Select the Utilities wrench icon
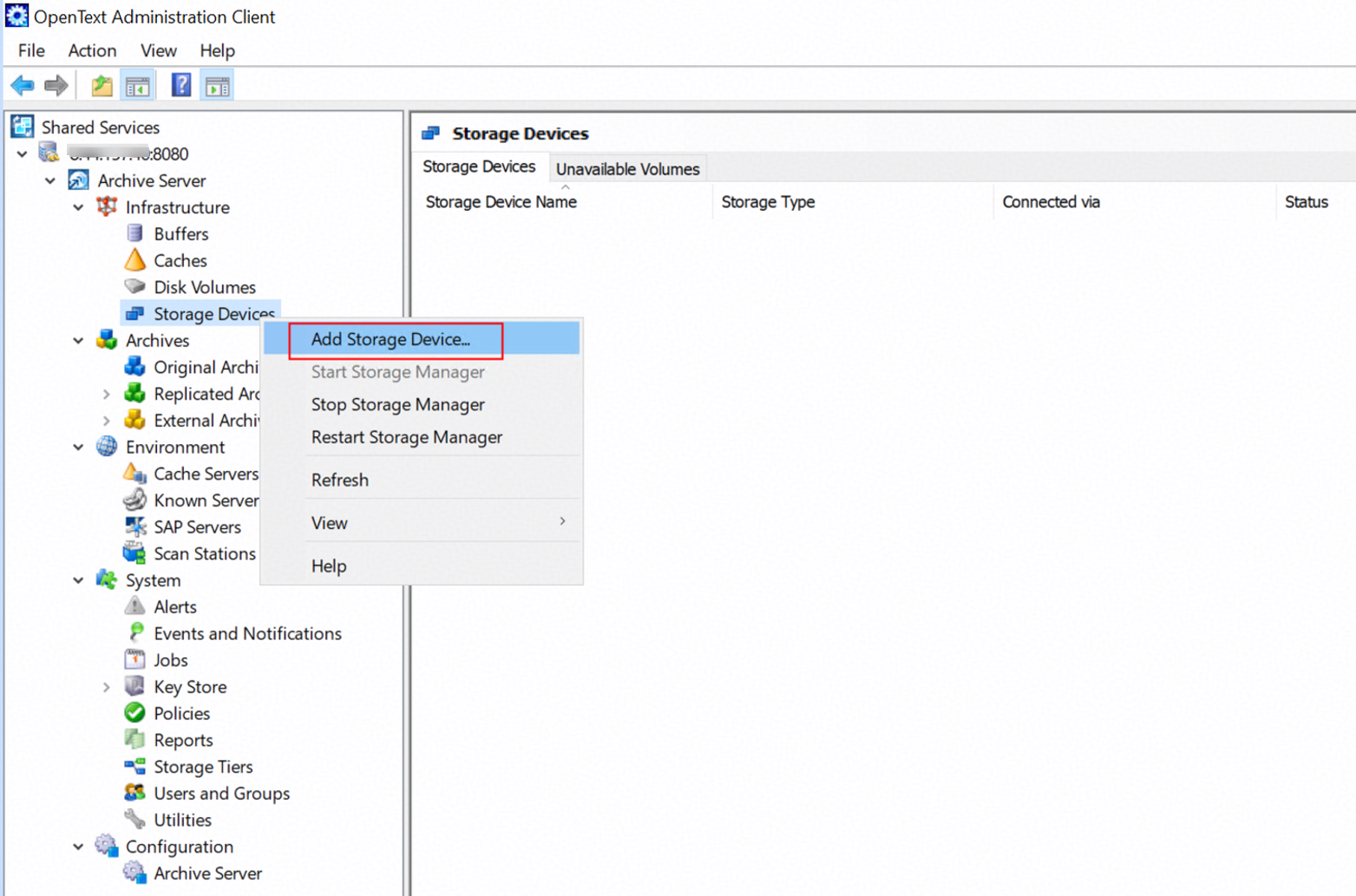The width and height of the screenshot is (1356, 896). [x=134, y=820]
